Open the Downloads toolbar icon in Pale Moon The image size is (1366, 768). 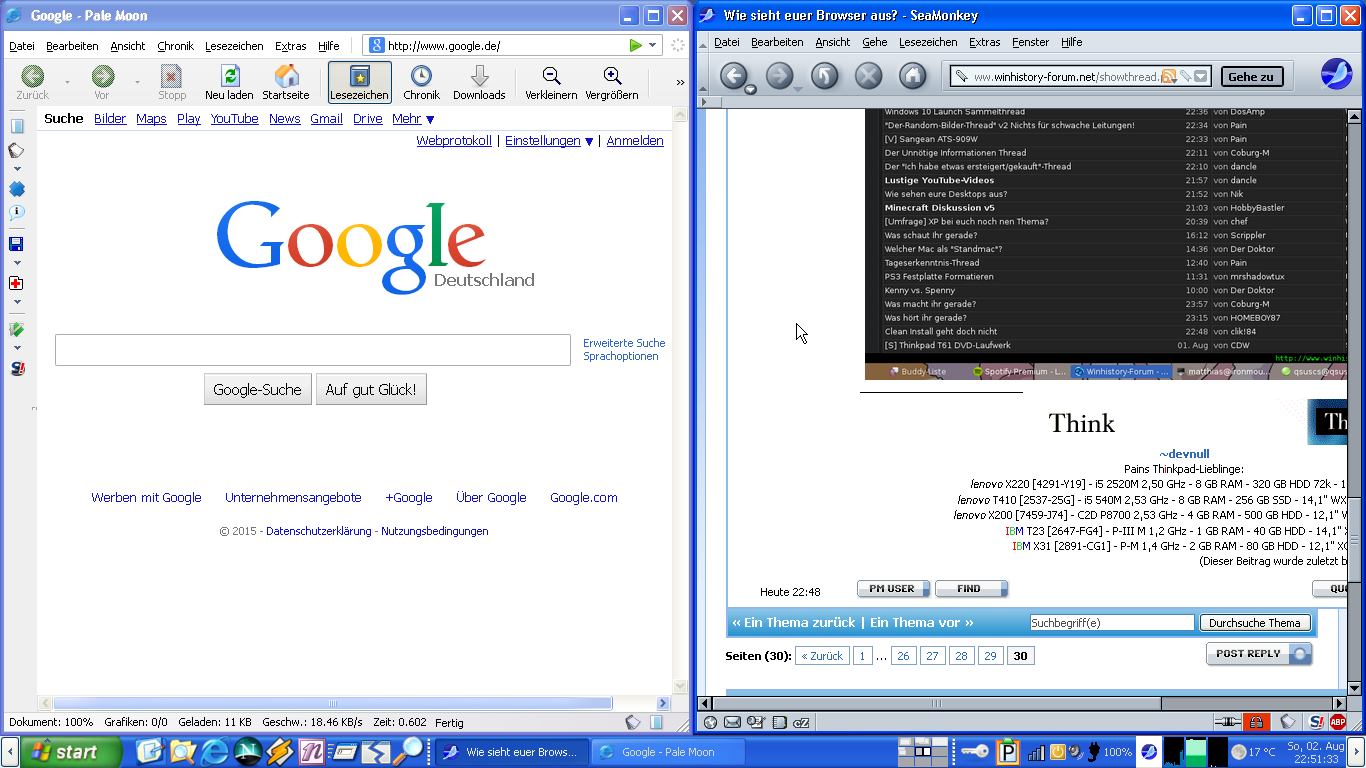479,77
